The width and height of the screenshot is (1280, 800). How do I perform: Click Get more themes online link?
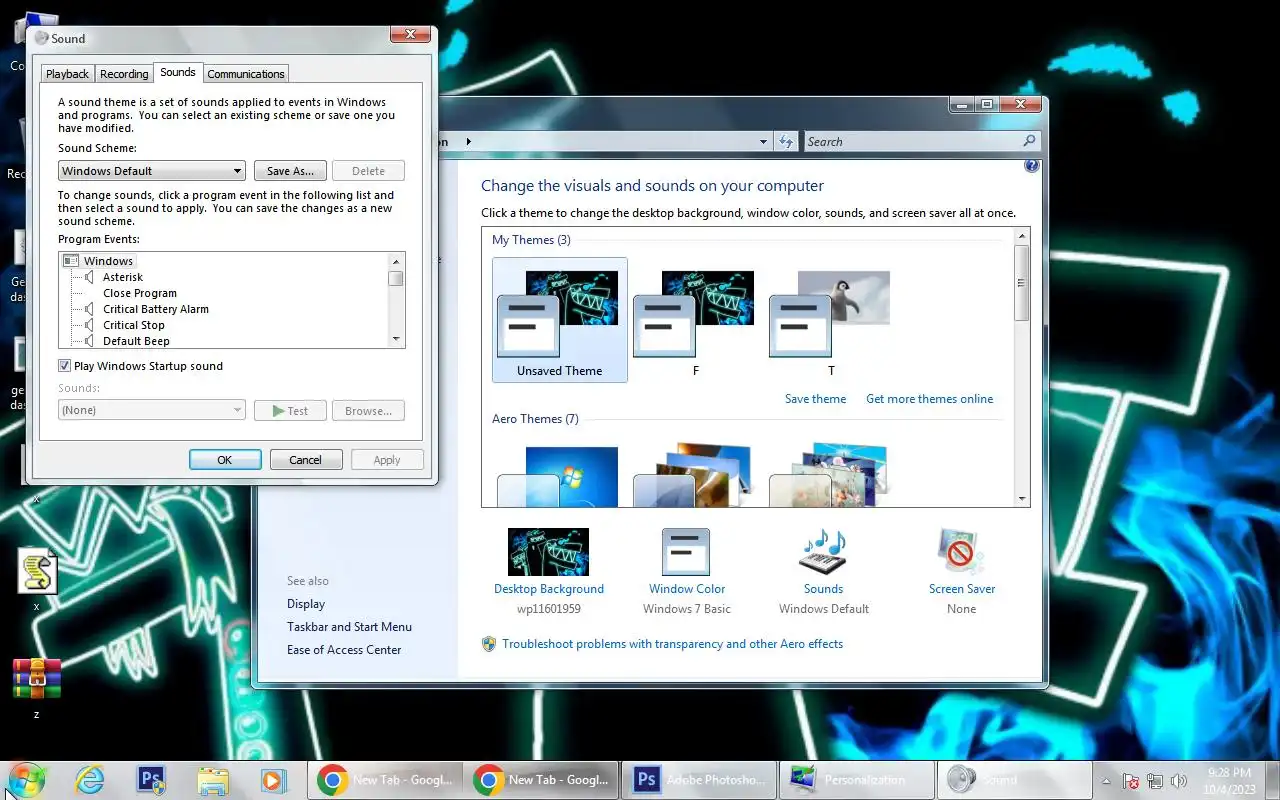pyautogui.click(x=930, y=399)
